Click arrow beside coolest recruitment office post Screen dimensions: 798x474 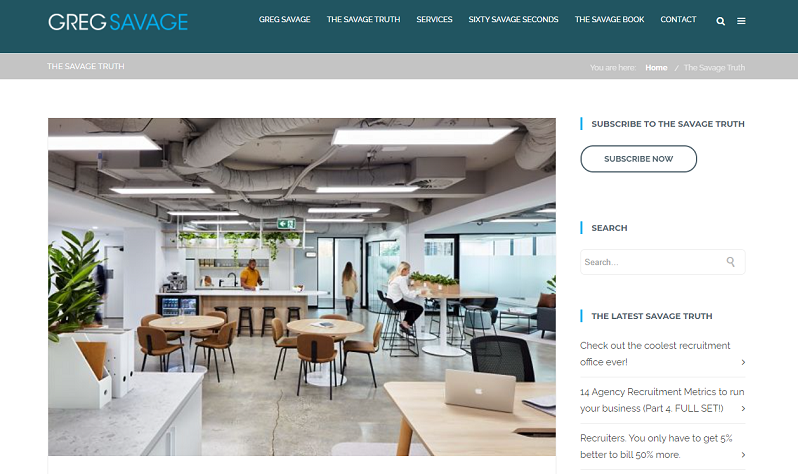(743, 363)
